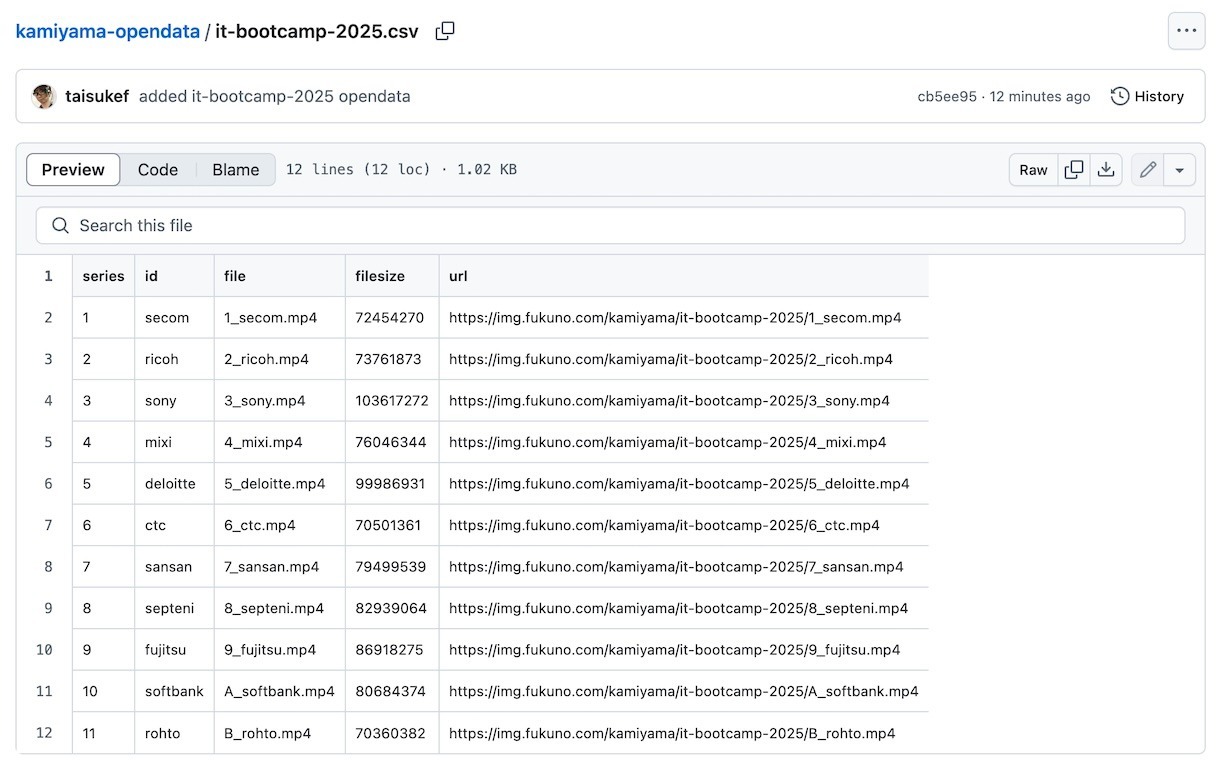The width and height of the screenshot is (1220, 771).
Task: Click the '9_fujitsu.mp4' file cell
Action: pos(280,650)
